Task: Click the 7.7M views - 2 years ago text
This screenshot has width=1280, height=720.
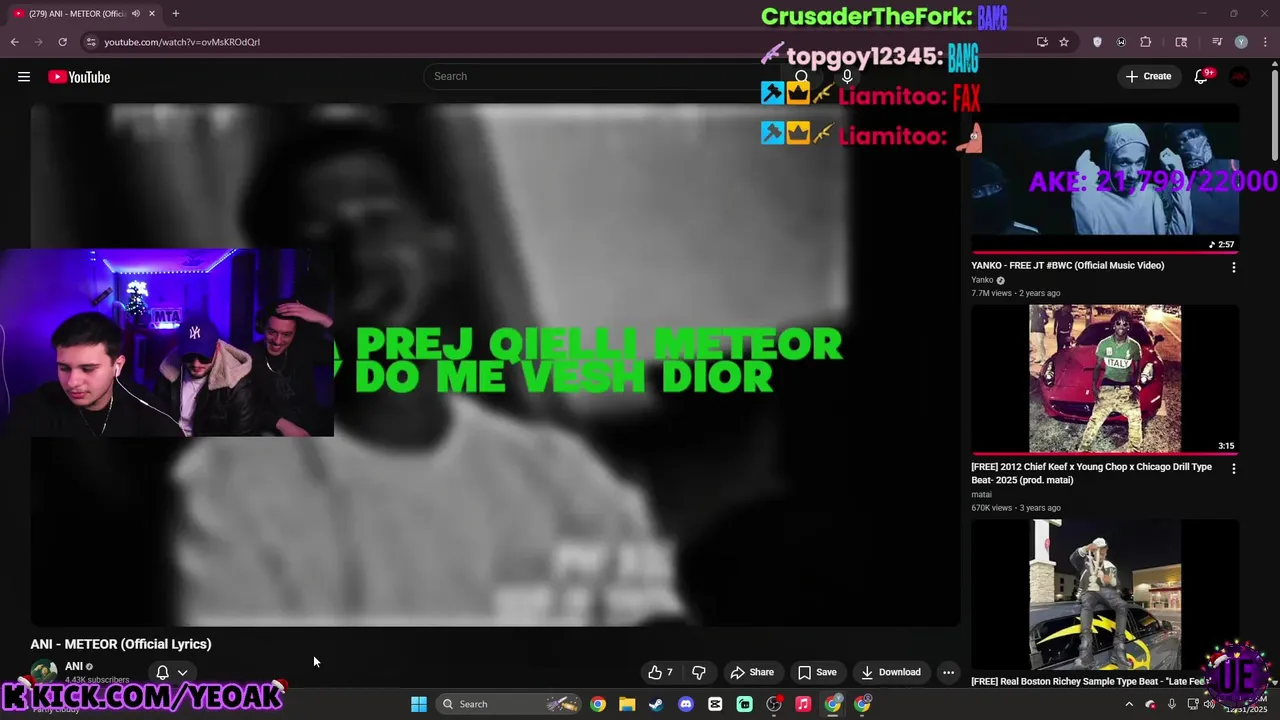Action: point(1016,293)
